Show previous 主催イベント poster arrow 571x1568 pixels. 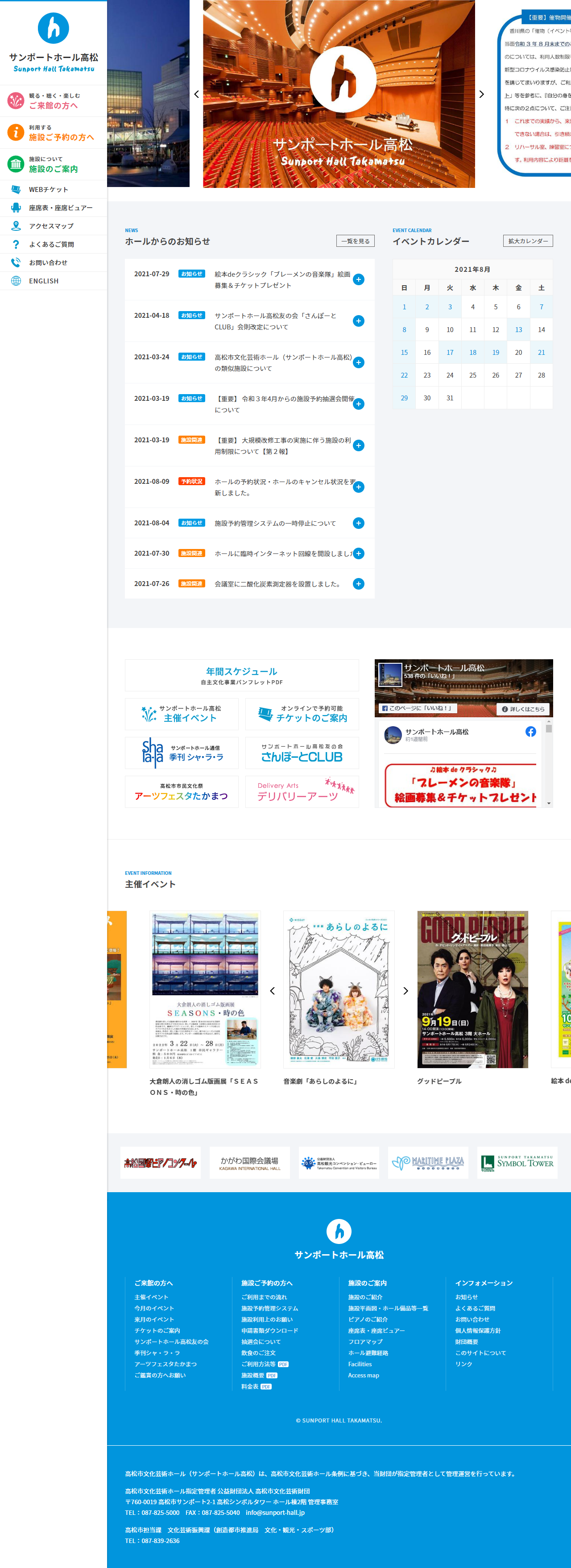[x=273, y=990]
